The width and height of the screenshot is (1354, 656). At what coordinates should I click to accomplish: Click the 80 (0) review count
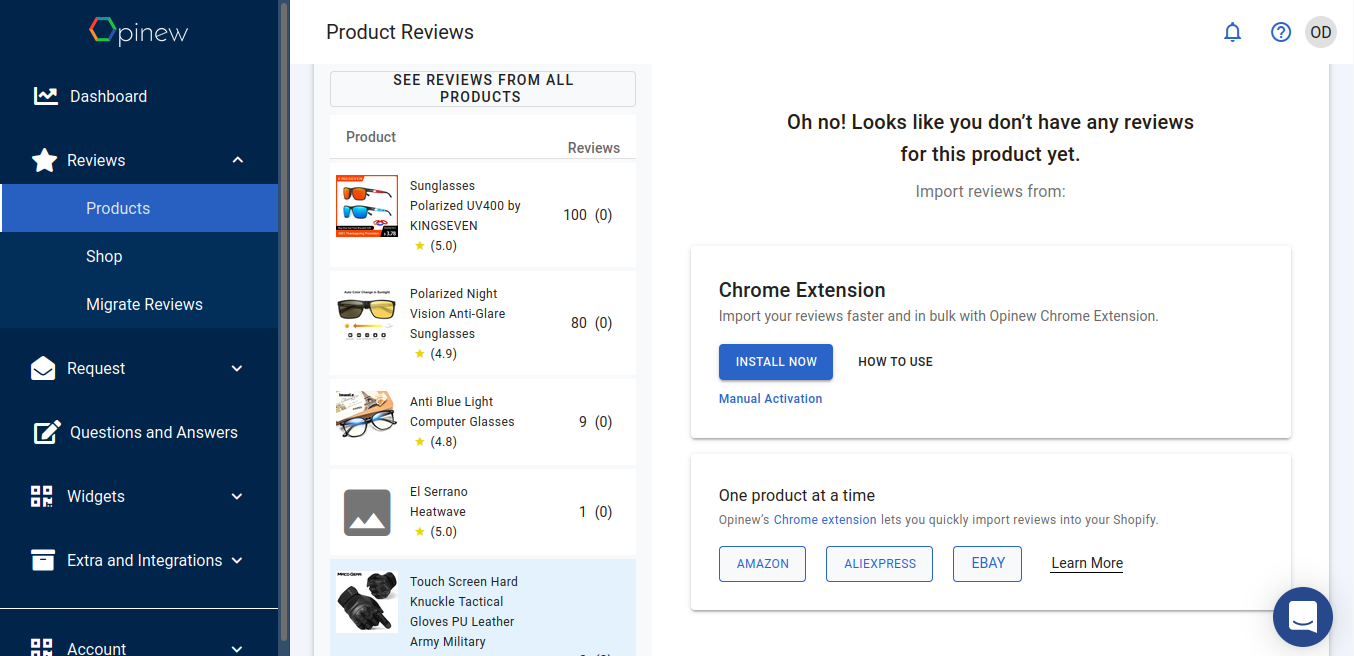click(591, 323)
